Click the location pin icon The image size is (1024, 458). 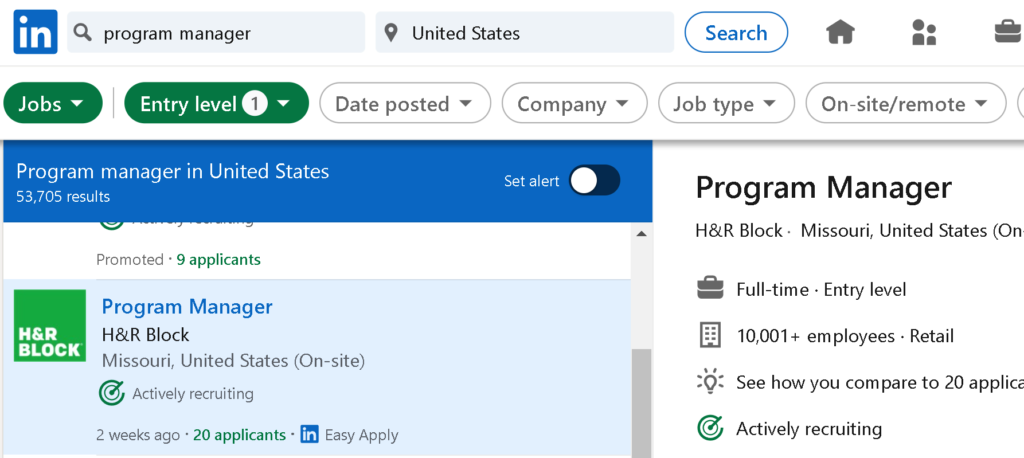click(x=391, y=33)
